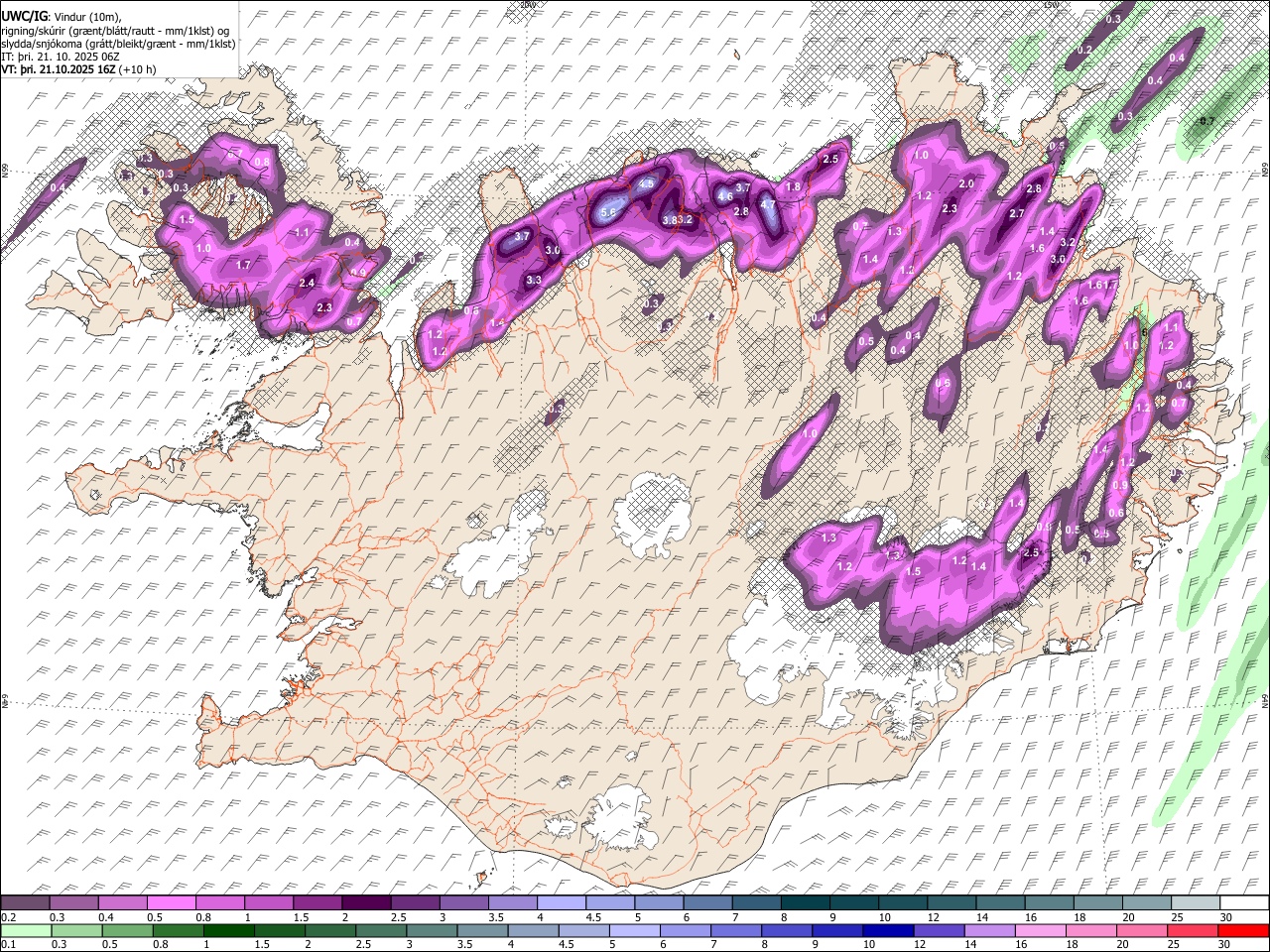Select snow legend swatch between 6 and 7
Image resolution: width=1270 pixels, height=952 pixels.
point(706,903)
